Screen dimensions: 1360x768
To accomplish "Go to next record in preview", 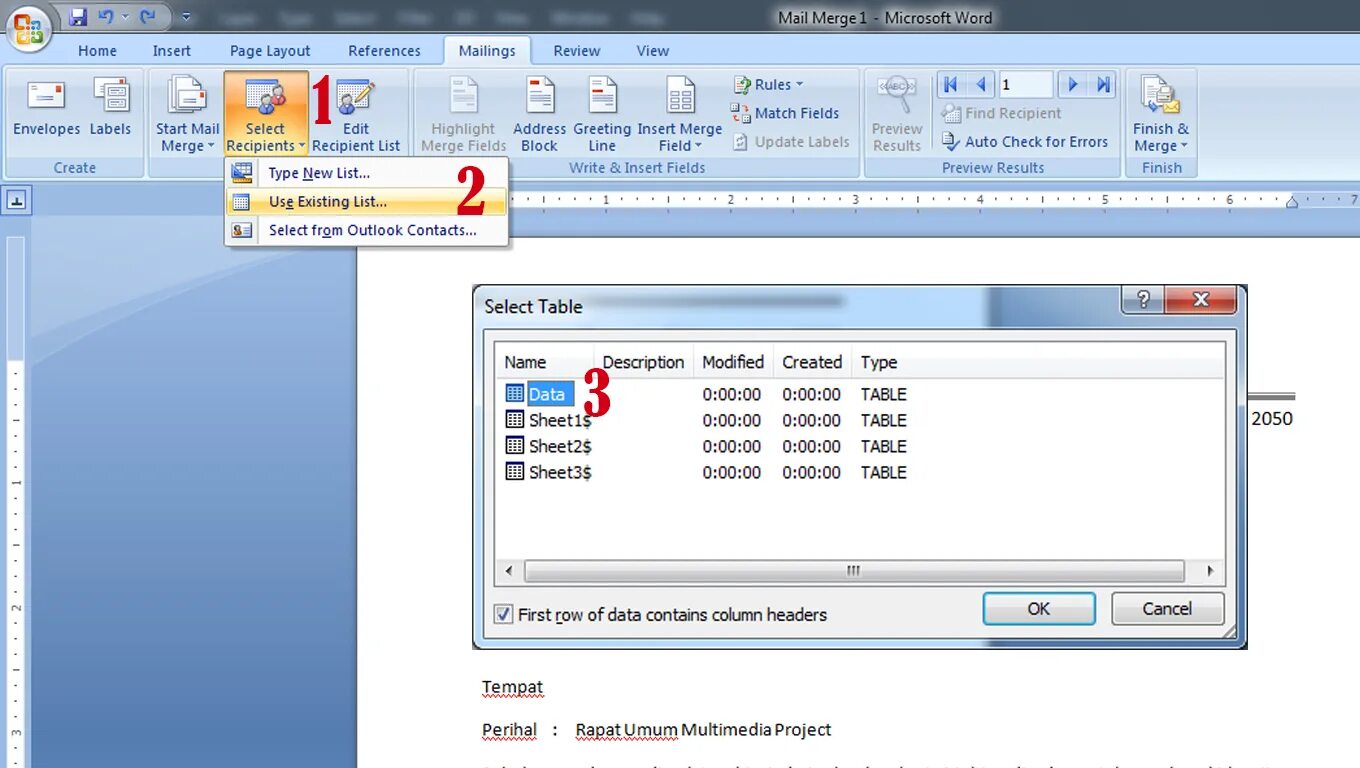I will coord(1073,85).
